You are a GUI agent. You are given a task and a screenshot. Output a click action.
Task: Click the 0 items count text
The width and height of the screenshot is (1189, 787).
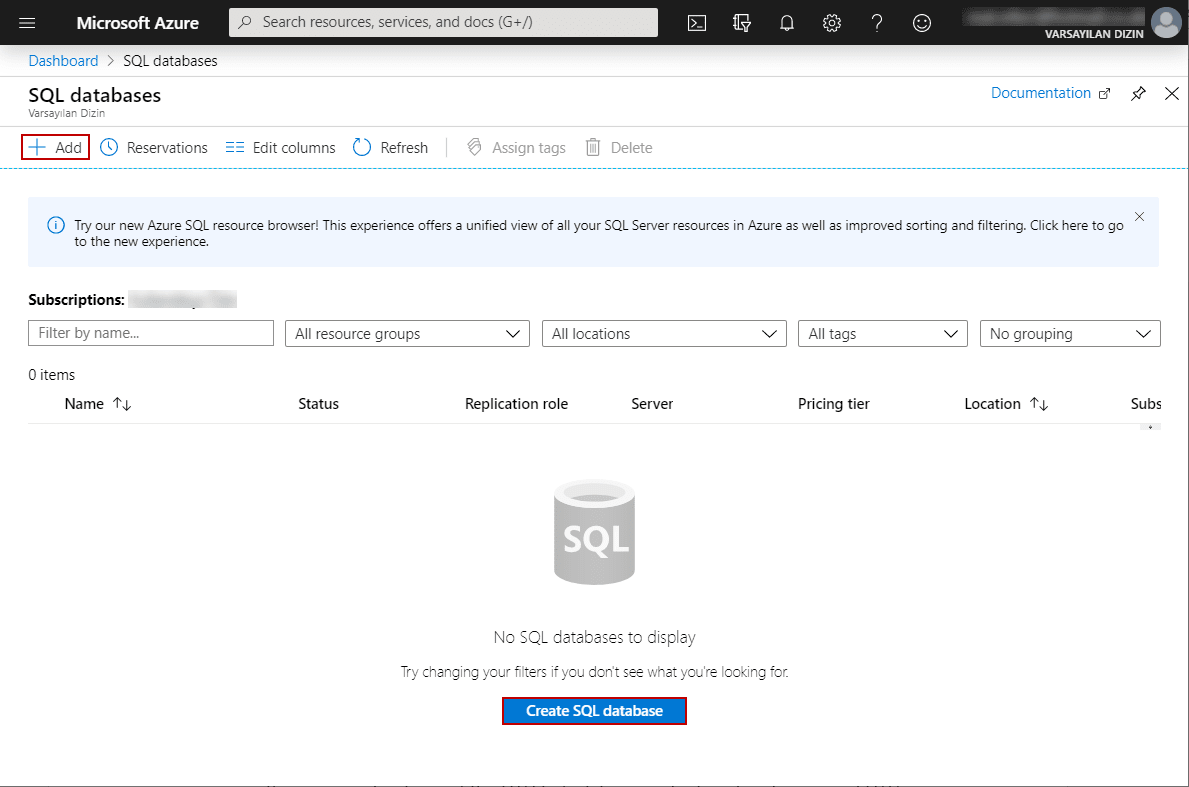click(52, 375)
